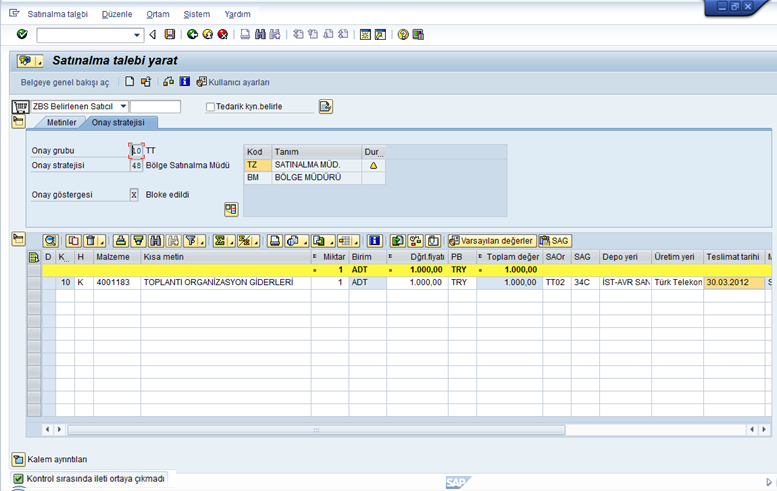Screen dimensions: 777x491
Task: Expand the Kalem ayrıntıları section
Action: [x=18, y=459]
